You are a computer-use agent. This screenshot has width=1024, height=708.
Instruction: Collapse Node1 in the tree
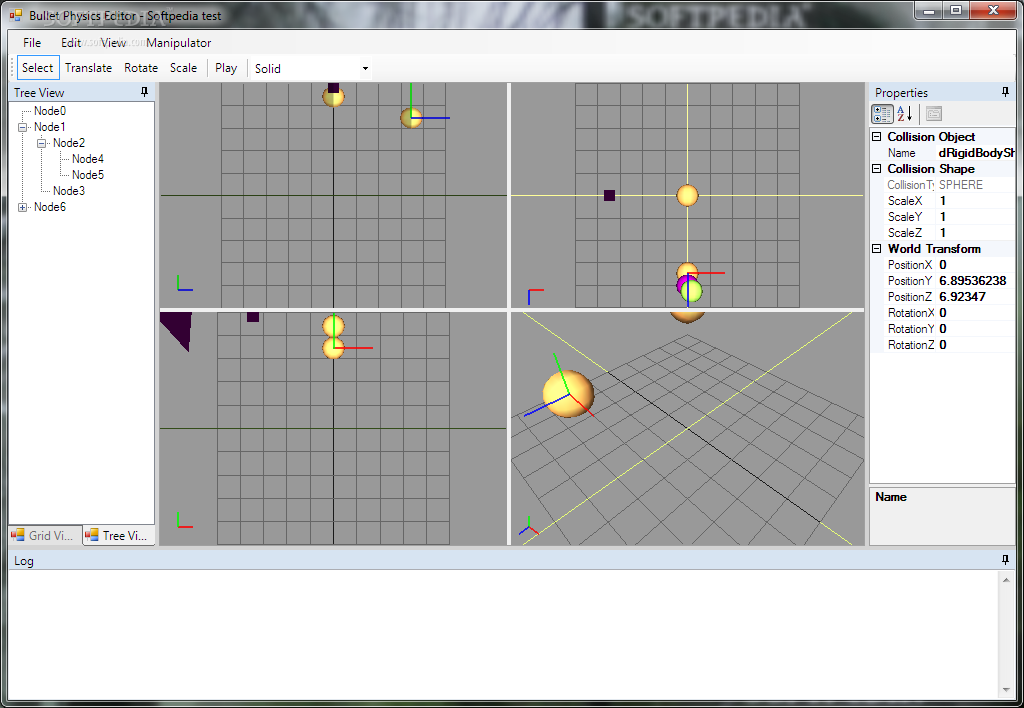tap(23, 127)
